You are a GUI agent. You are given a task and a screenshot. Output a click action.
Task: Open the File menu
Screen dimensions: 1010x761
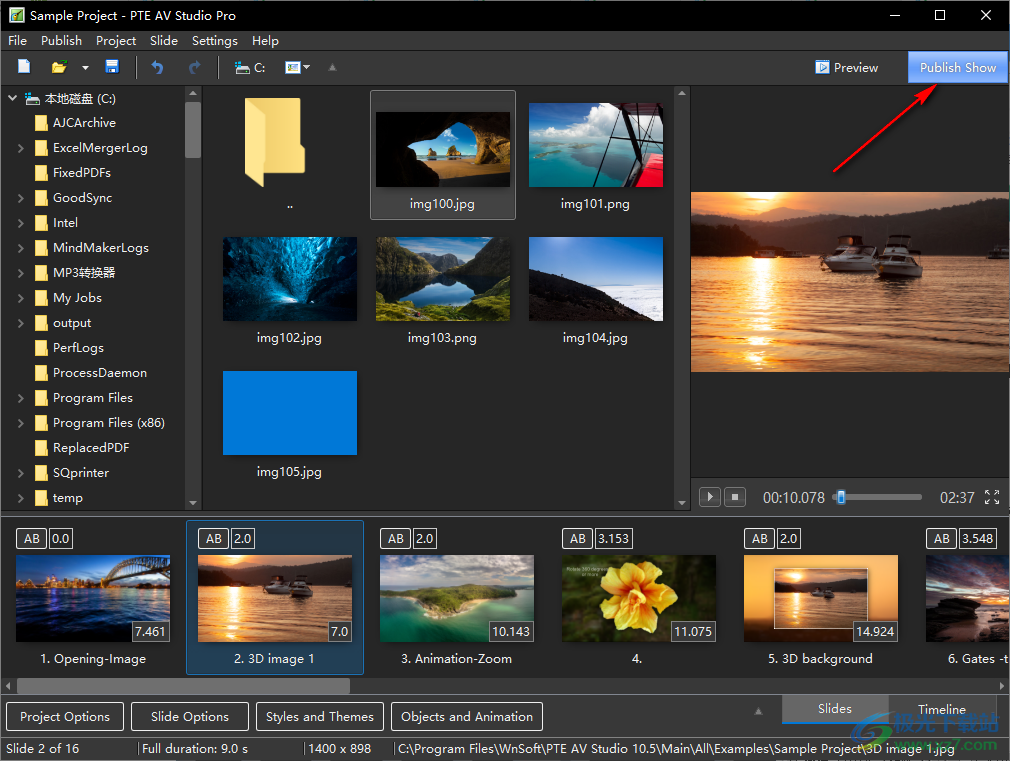(17, 41)
